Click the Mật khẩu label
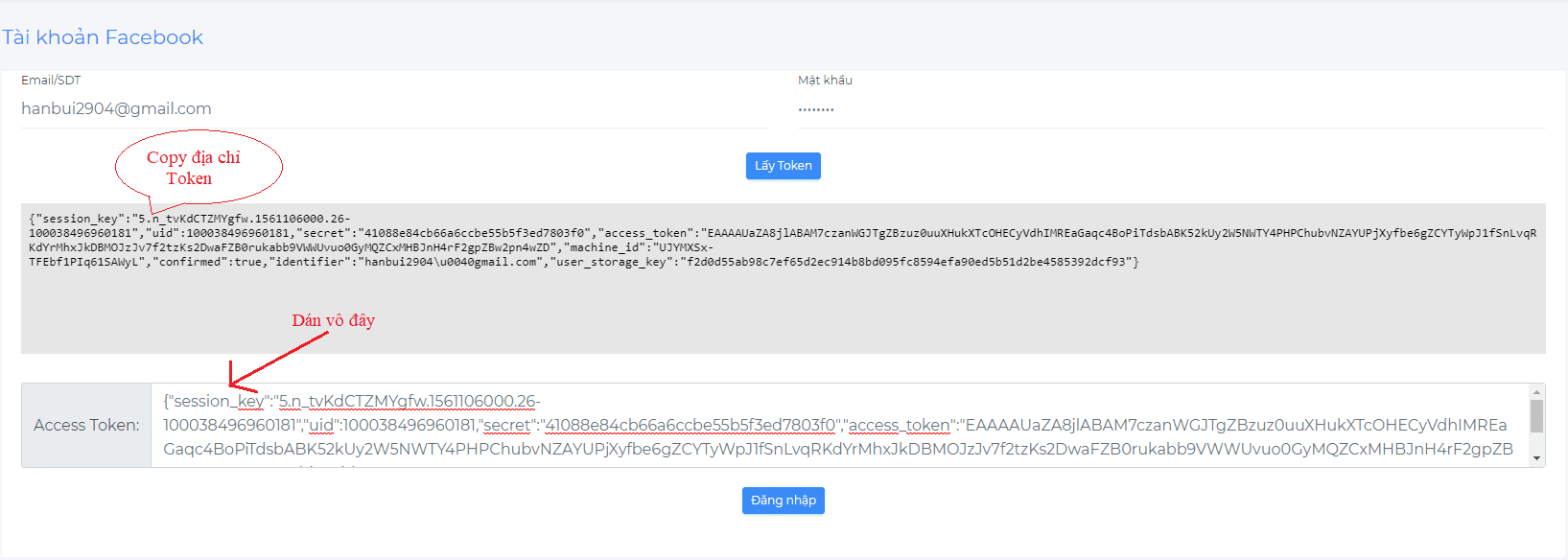The width and height of the screenshot is (1568, 560). pos(825,81)
